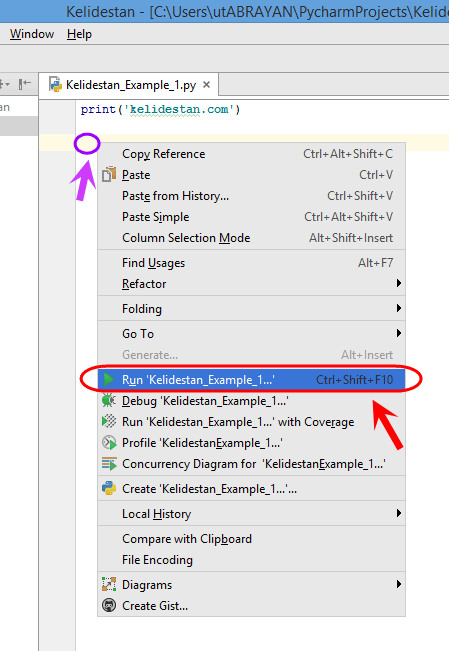This screenshot has width=449, height=651.
Task: Click the Python file icon on the tab
Action: 55,85
